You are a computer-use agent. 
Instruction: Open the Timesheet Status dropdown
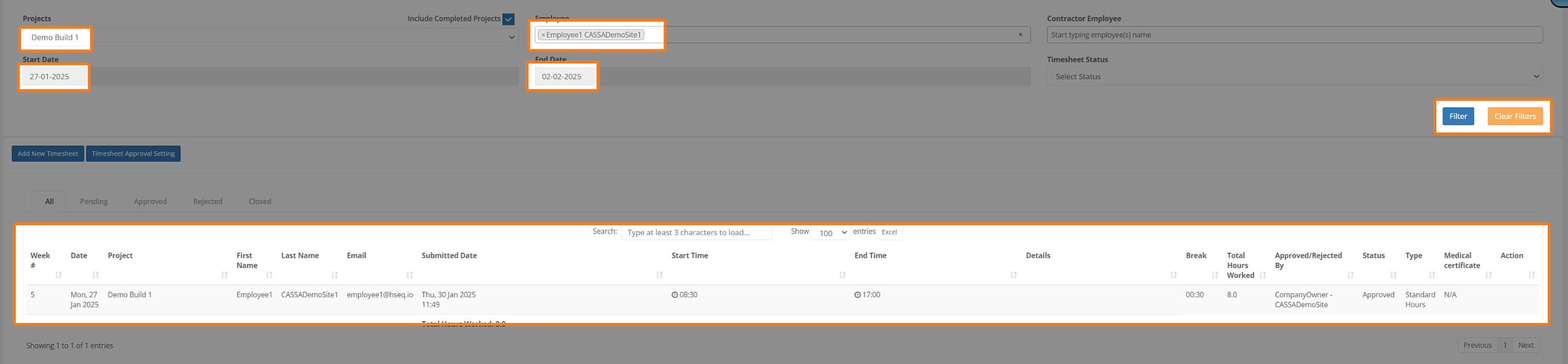pyautogui.click(x=1294, y=77)
